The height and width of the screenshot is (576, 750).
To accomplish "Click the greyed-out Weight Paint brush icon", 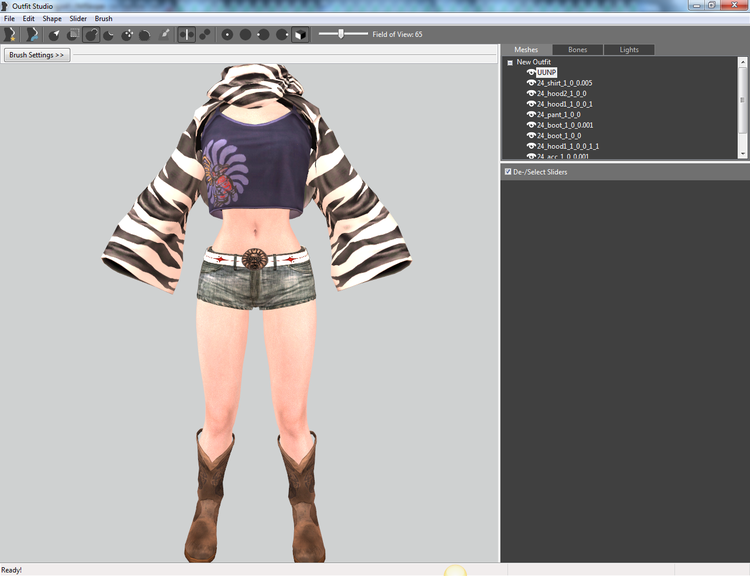I will coord(164,34).
